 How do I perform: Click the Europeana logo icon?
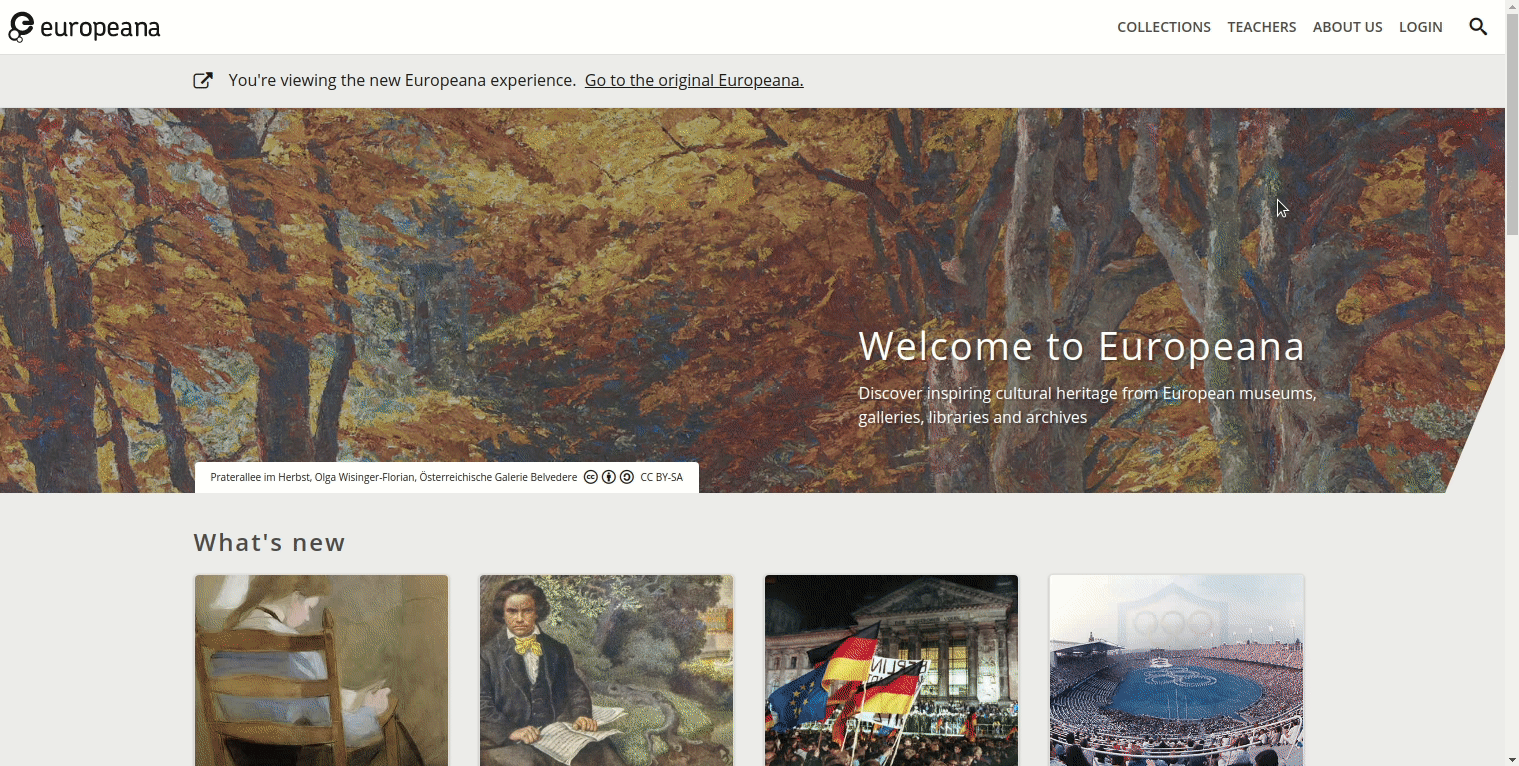pos(21,27)
